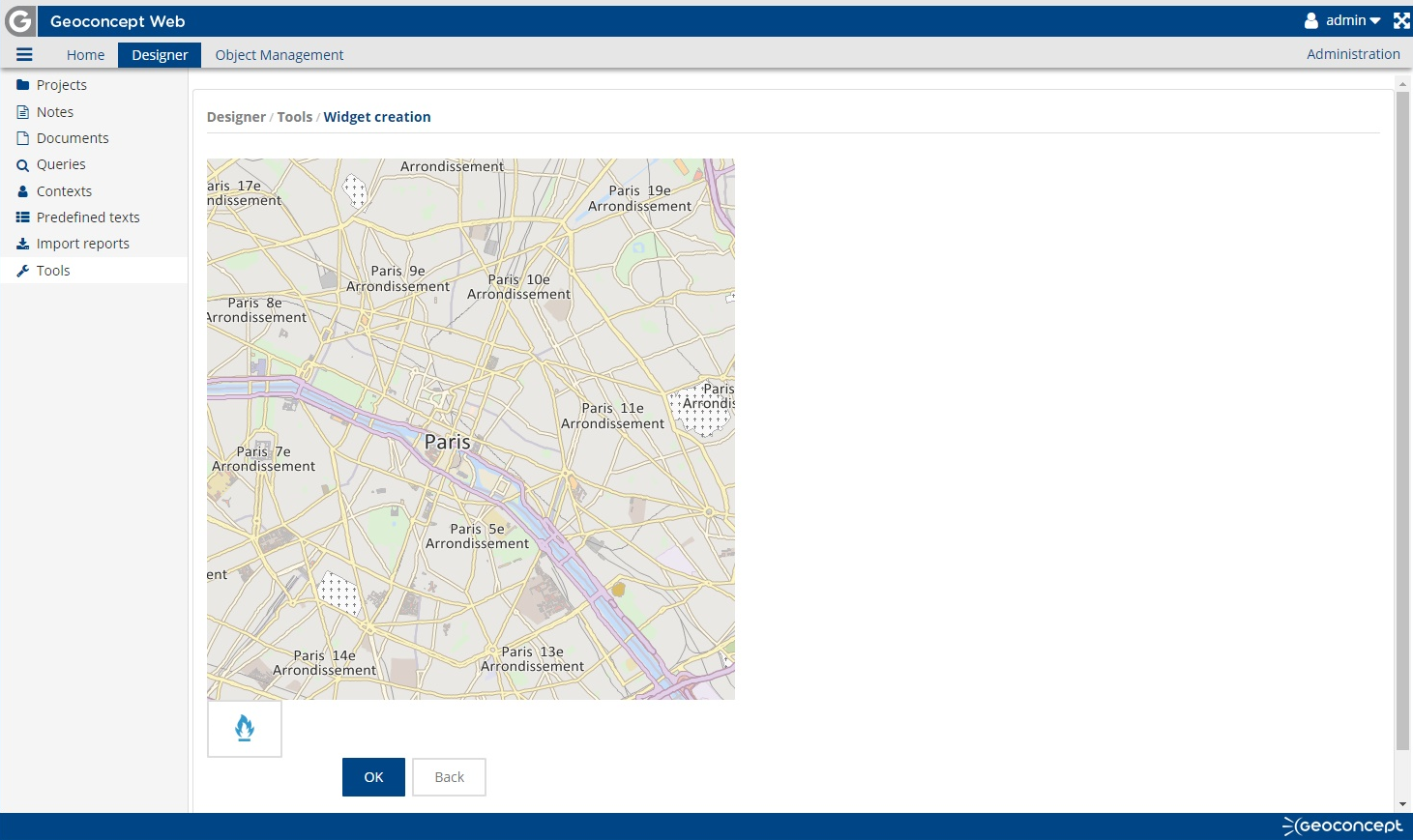Click the Paris 11e Arrondissement map label

pyautogui.click(x=612, y=416)
